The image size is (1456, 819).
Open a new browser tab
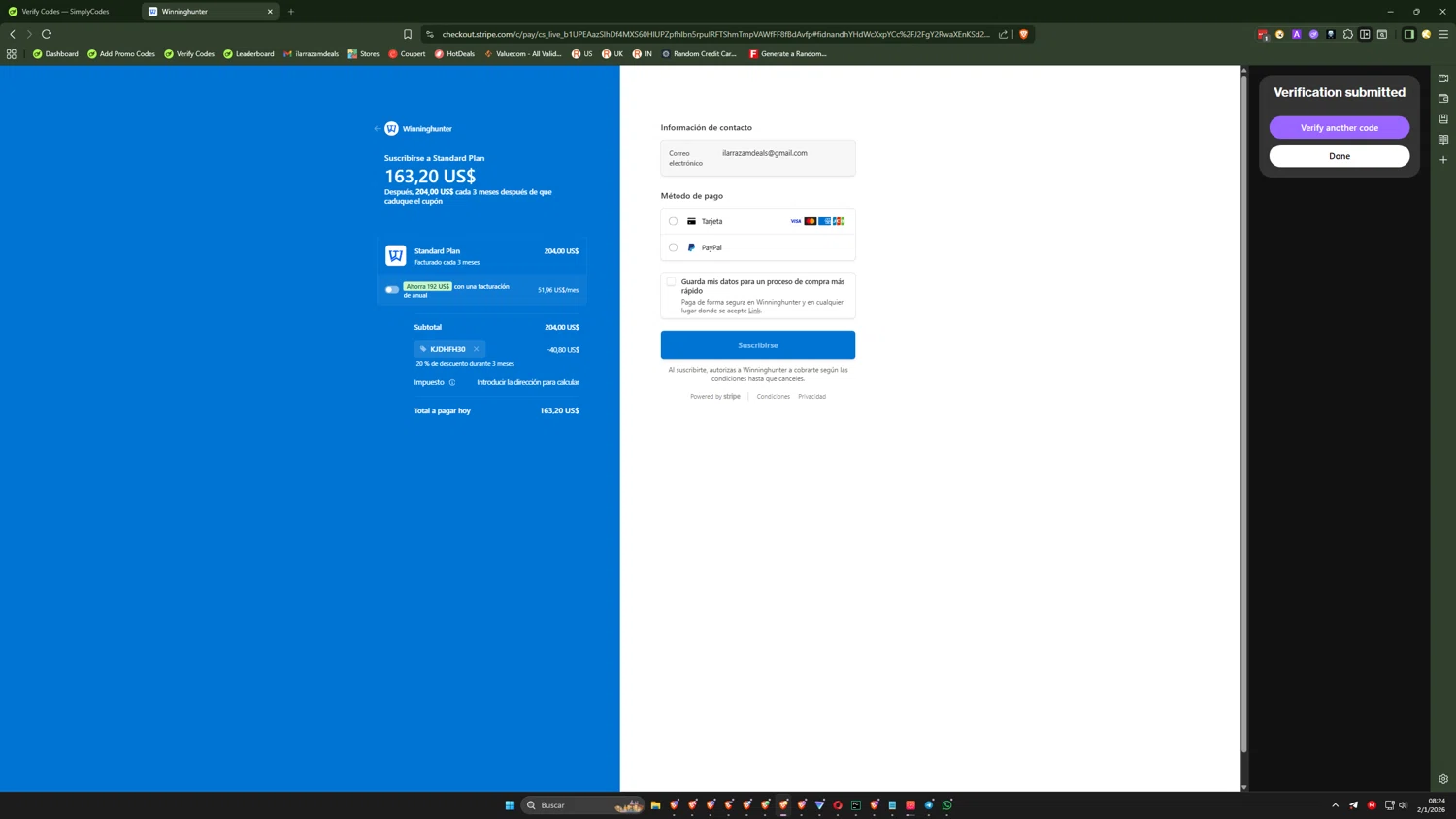point(291,12)
